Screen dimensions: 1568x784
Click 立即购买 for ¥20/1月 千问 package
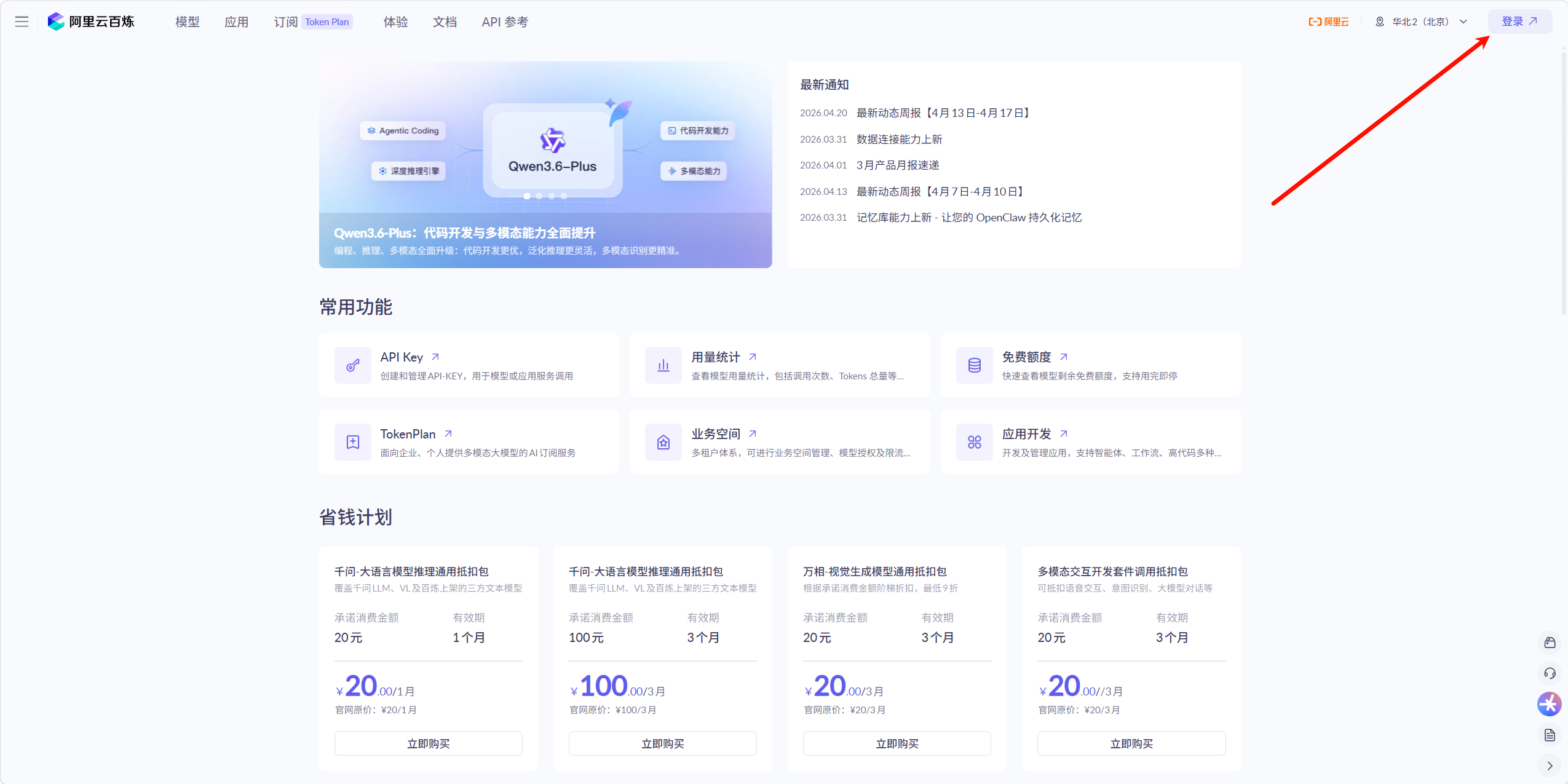point(429,743)
